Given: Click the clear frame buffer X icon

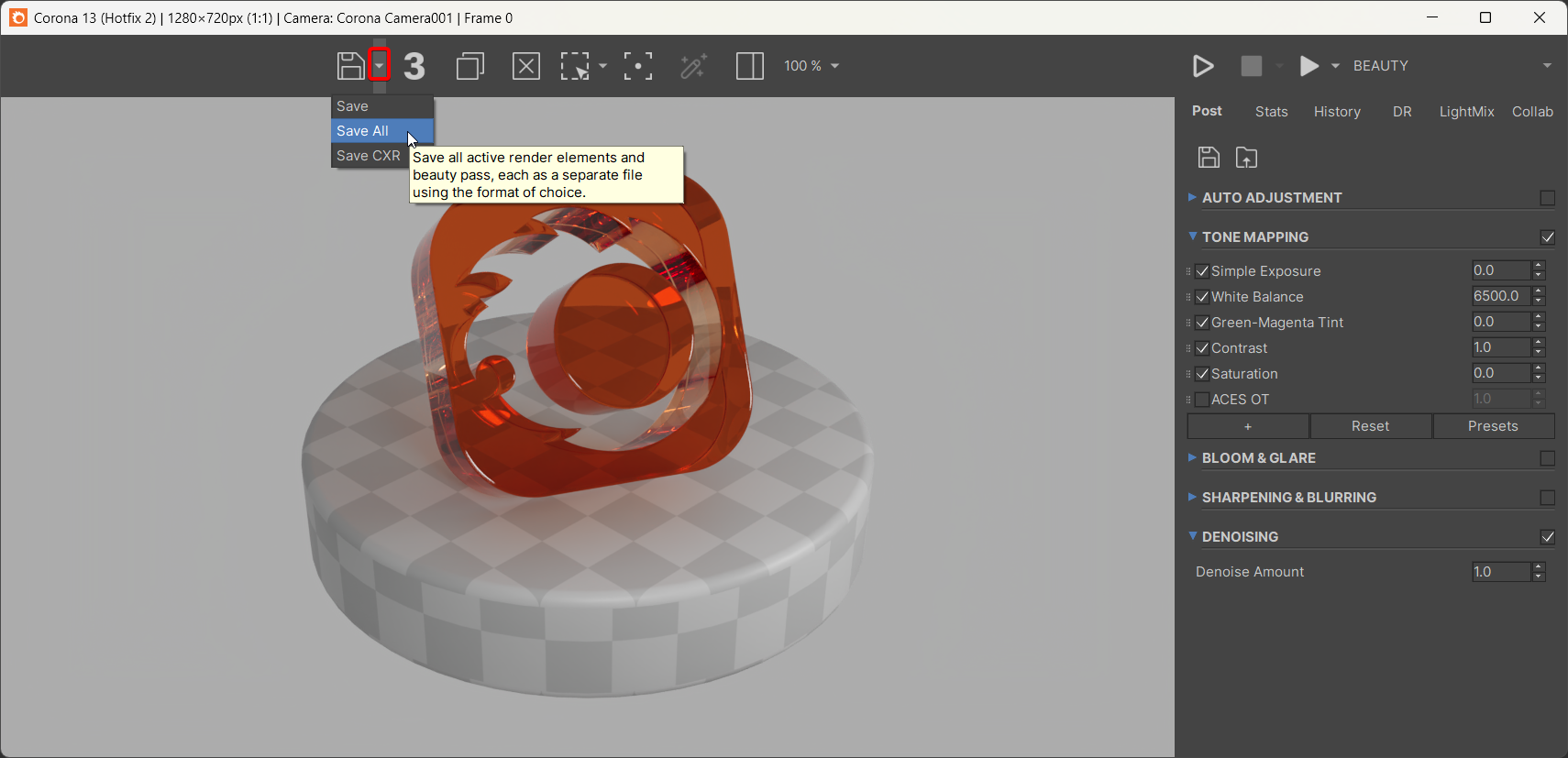Looking at the screenshot, I should tap(525, 66).
